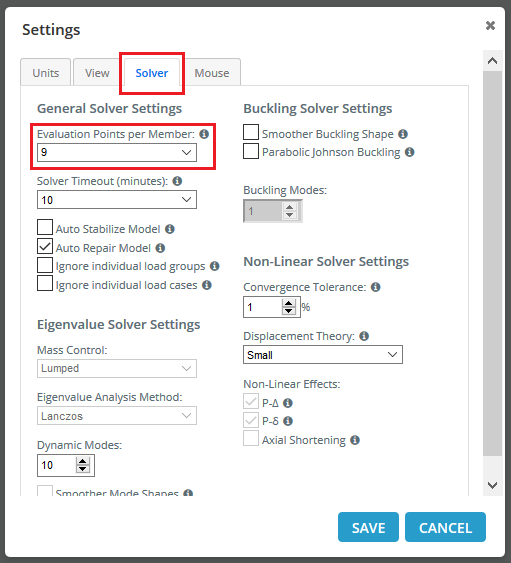Enable Parabolic Johnson Buckling checkbox
This screenshot has width=511, height=563.
coord(251,151)
